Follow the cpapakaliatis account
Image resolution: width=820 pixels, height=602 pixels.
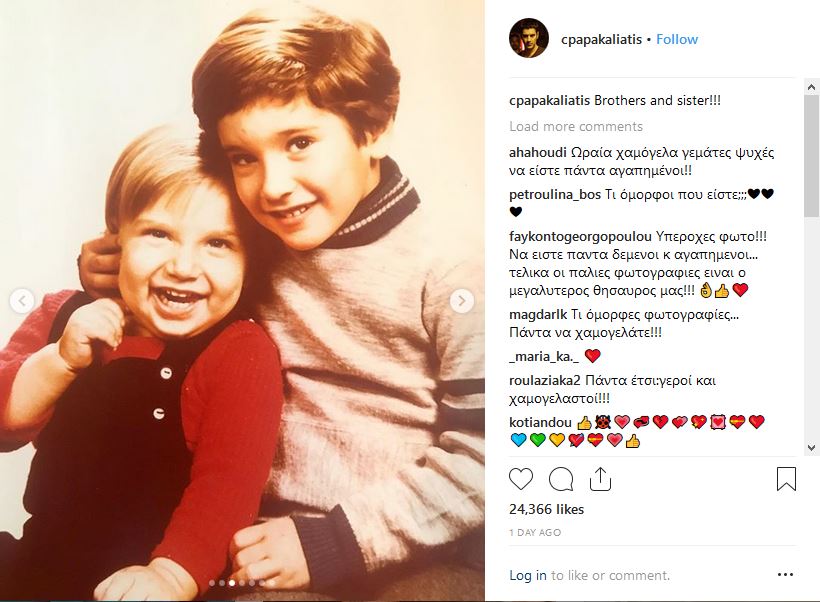click(x=677, y=39)
